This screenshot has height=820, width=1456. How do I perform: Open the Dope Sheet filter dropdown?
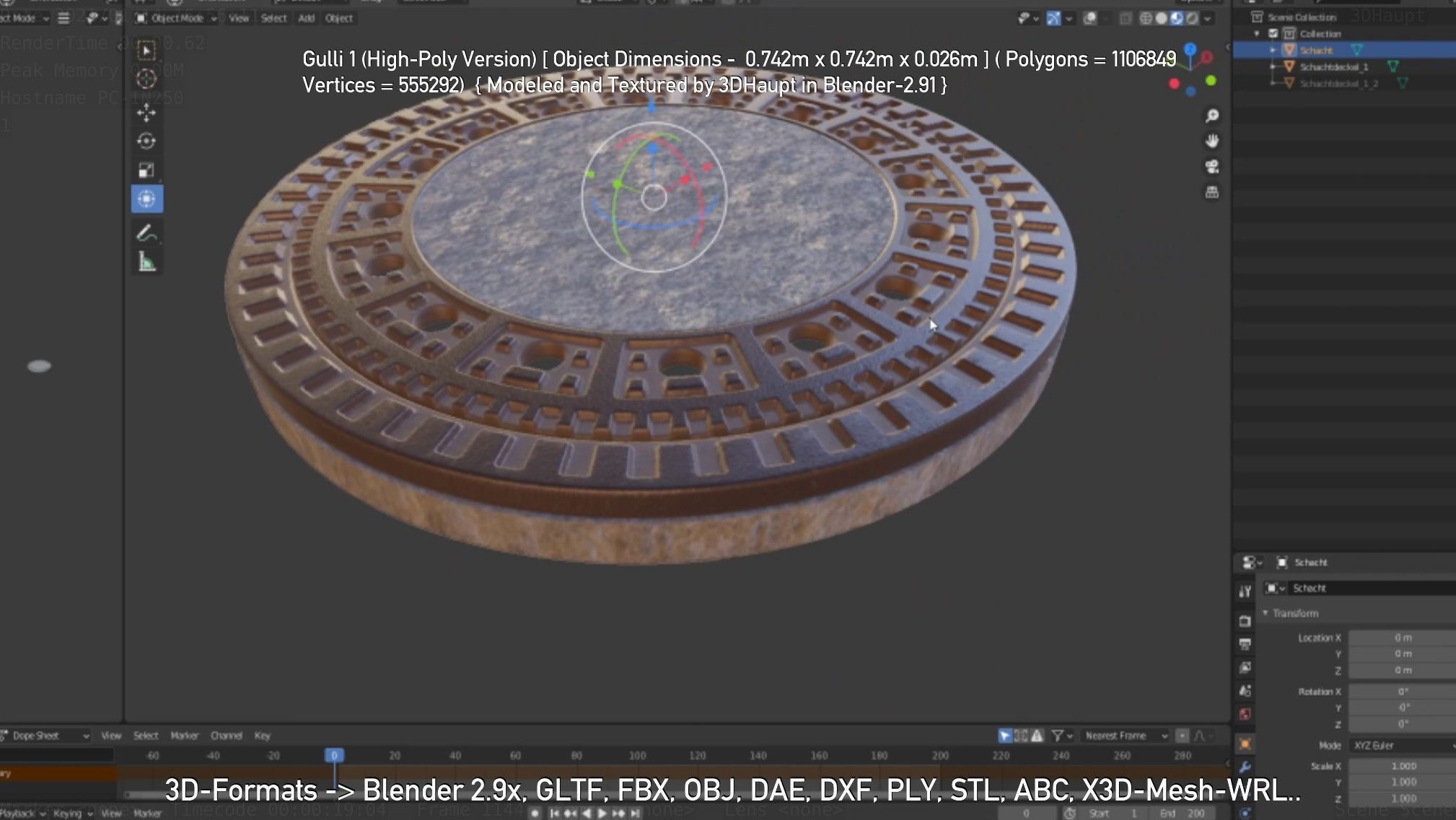pyautogui.click(x=1061, y=736)
